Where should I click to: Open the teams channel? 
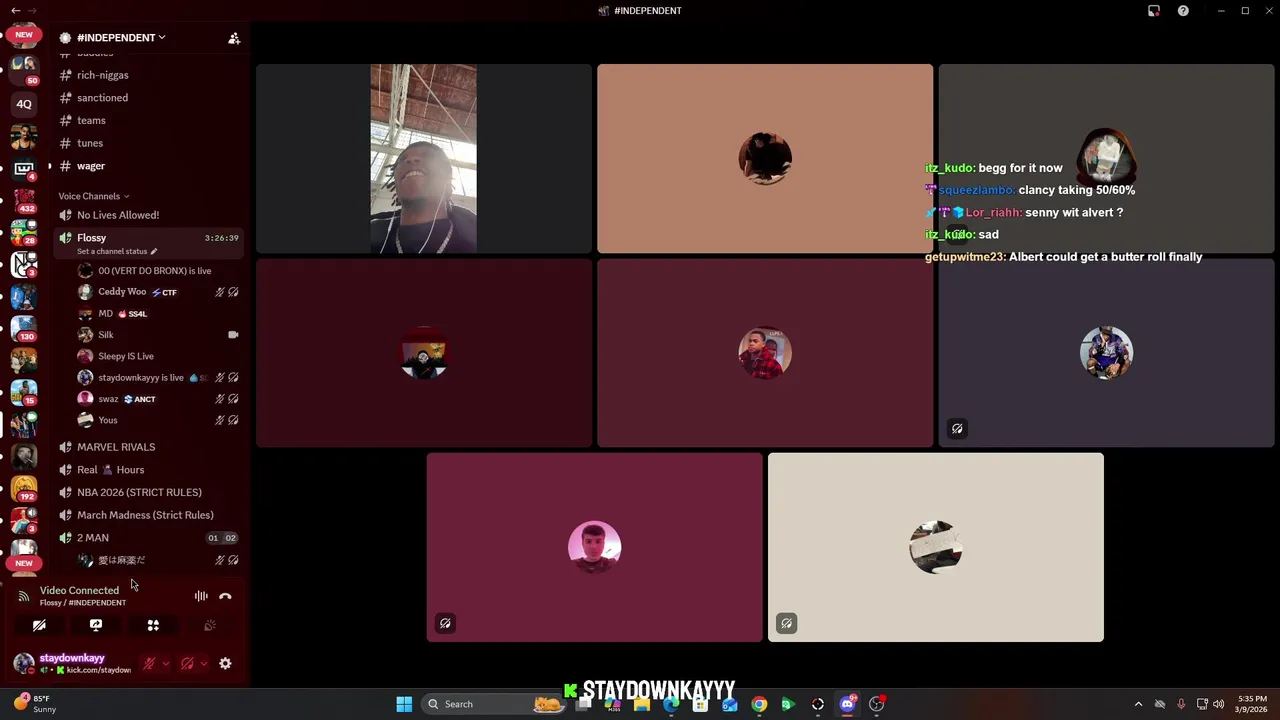point(148,120)
